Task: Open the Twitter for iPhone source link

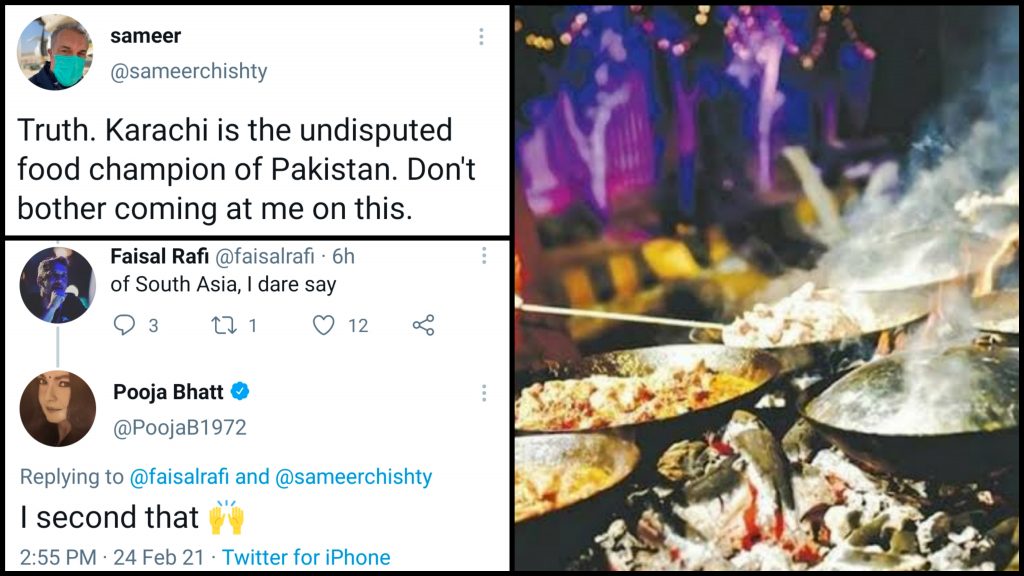Action: 306,557
